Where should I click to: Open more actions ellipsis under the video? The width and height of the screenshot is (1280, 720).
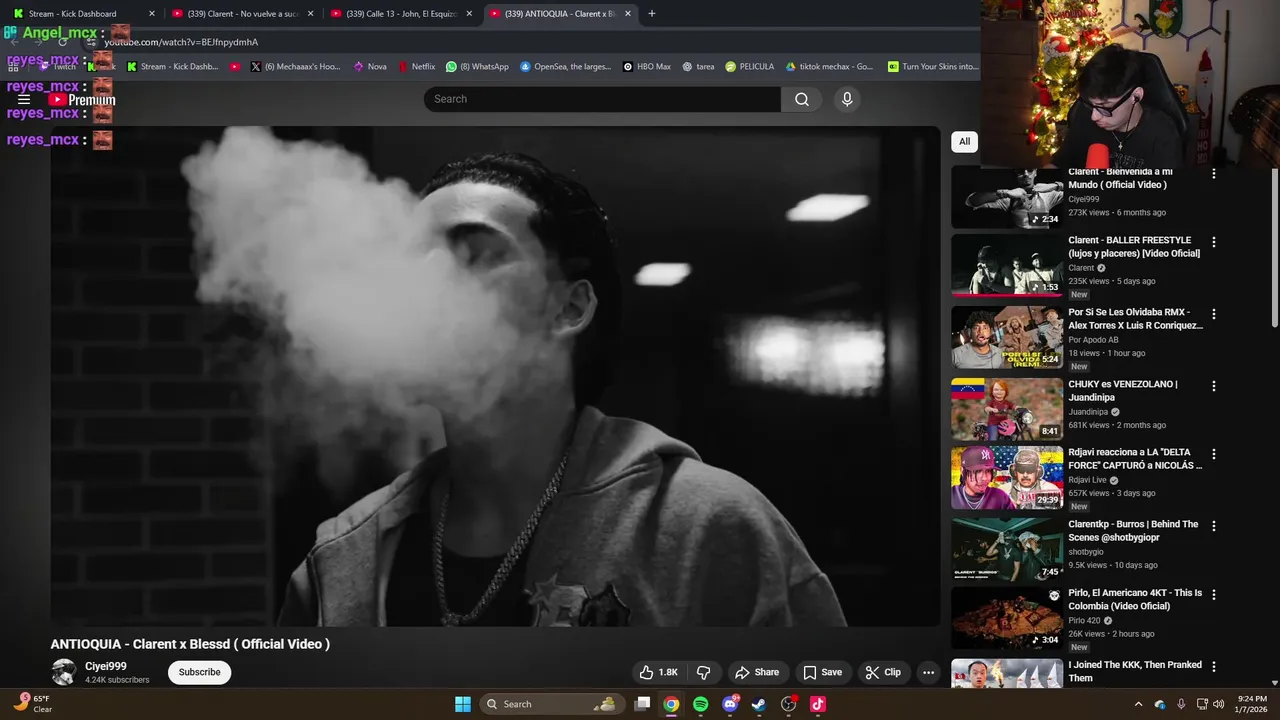[928, 672]
